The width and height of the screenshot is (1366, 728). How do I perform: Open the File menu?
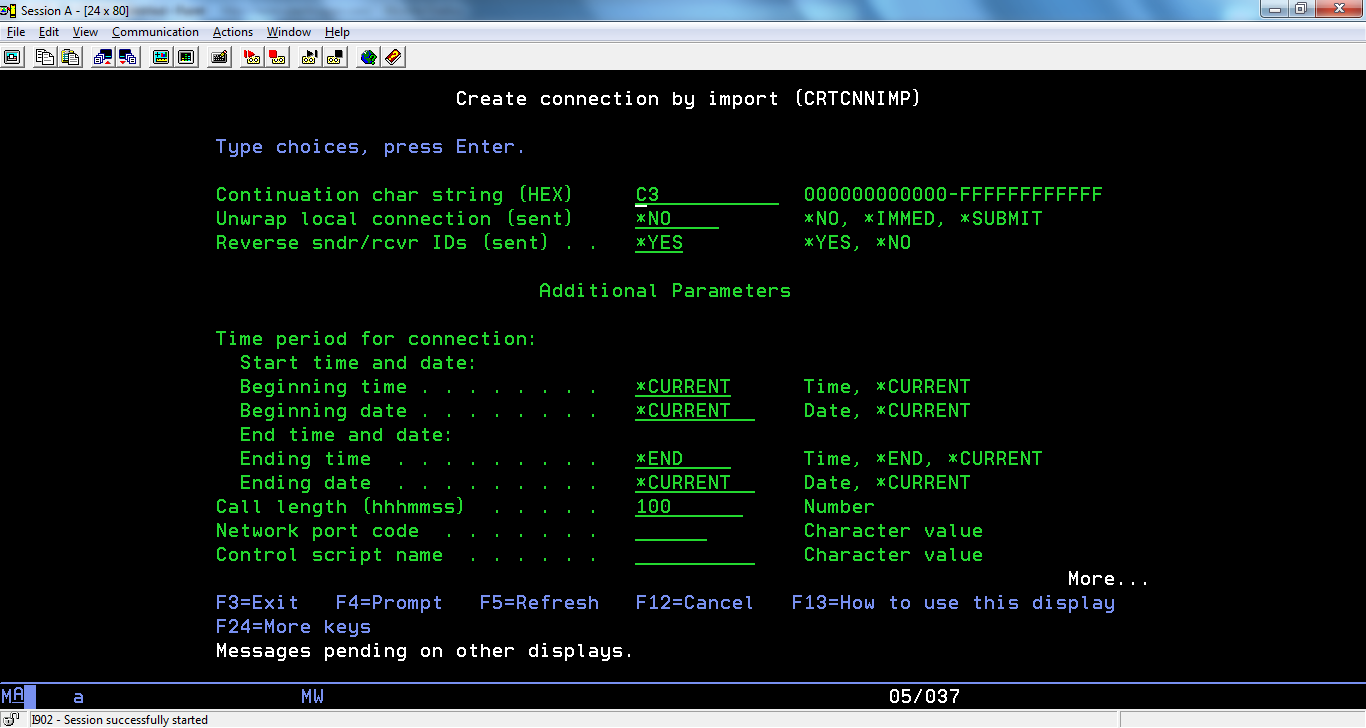tap(16, 32)
